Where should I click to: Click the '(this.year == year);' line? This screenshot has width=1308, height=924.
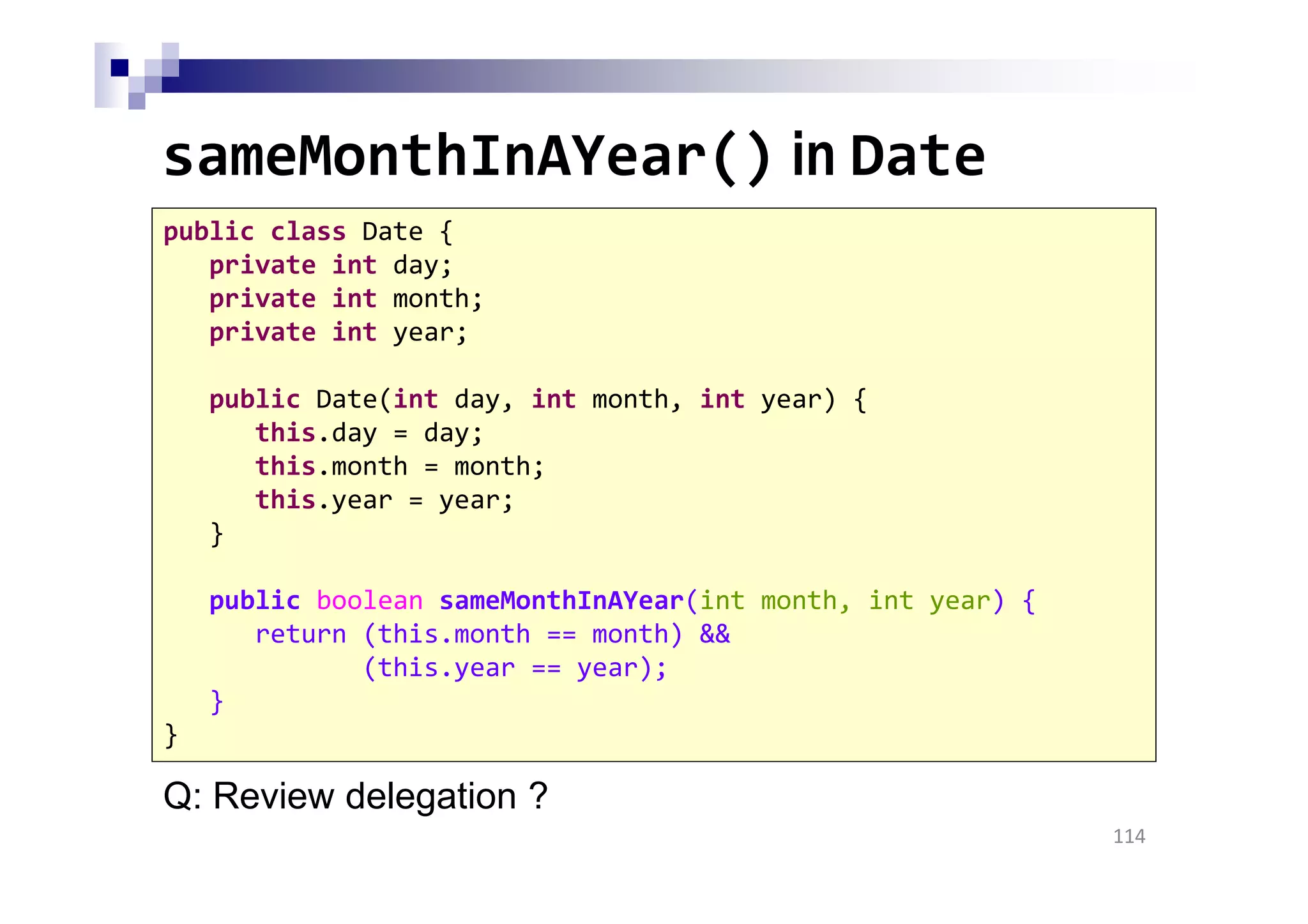[x=515, y=668]
